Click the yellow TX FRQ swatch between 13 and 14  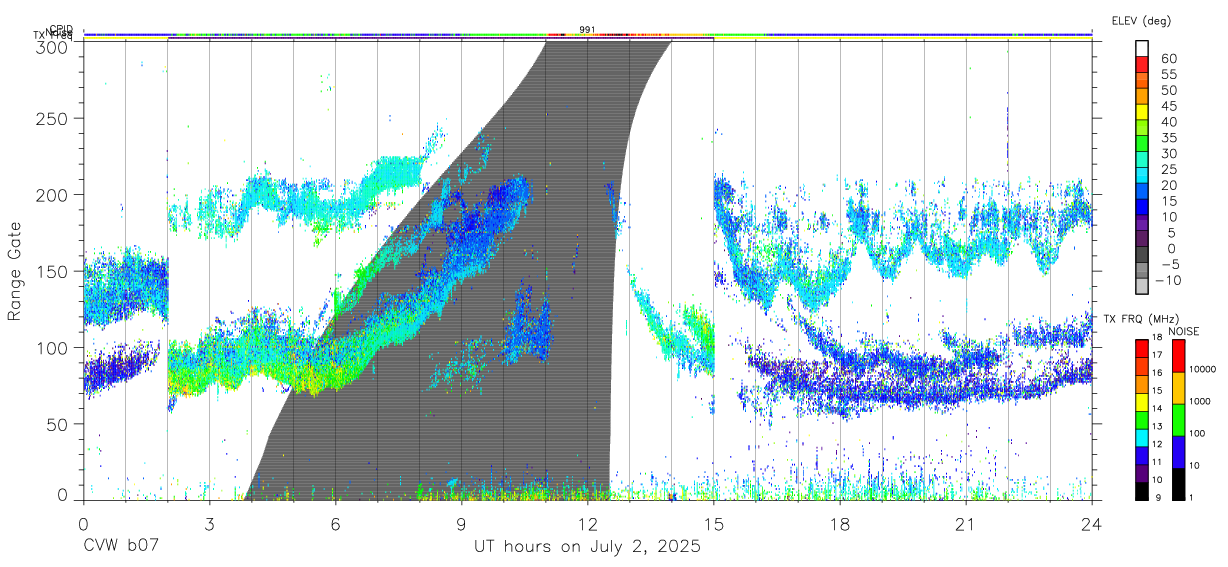tap(1142, 402)
